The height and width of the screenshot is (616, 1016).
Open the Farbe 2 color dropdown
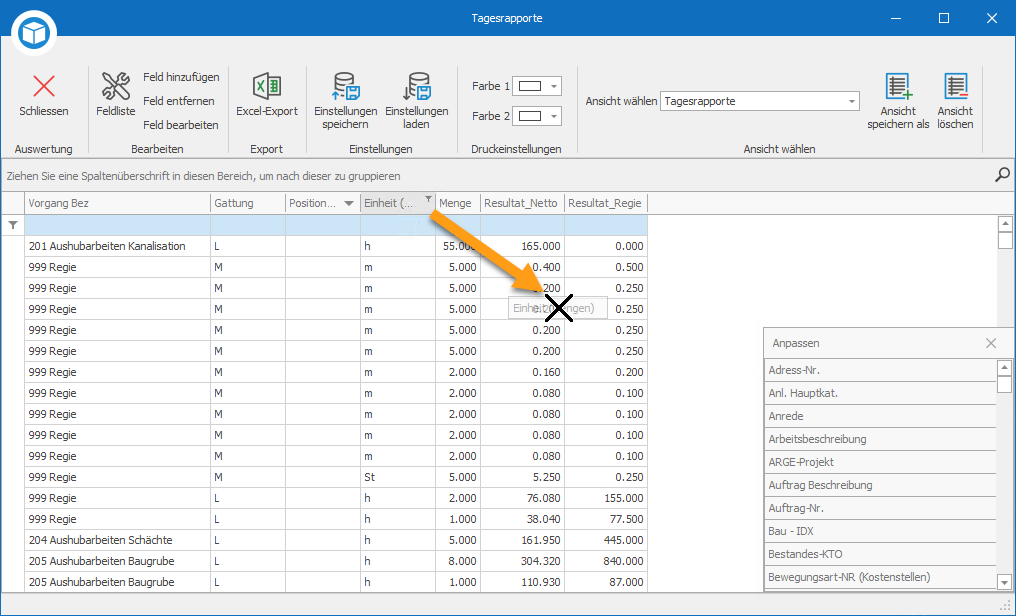point(553,117)
